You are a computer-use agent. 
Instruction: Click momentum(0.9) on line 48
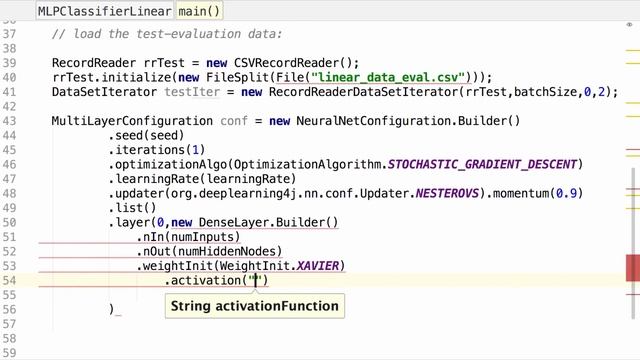click(538, 193)
